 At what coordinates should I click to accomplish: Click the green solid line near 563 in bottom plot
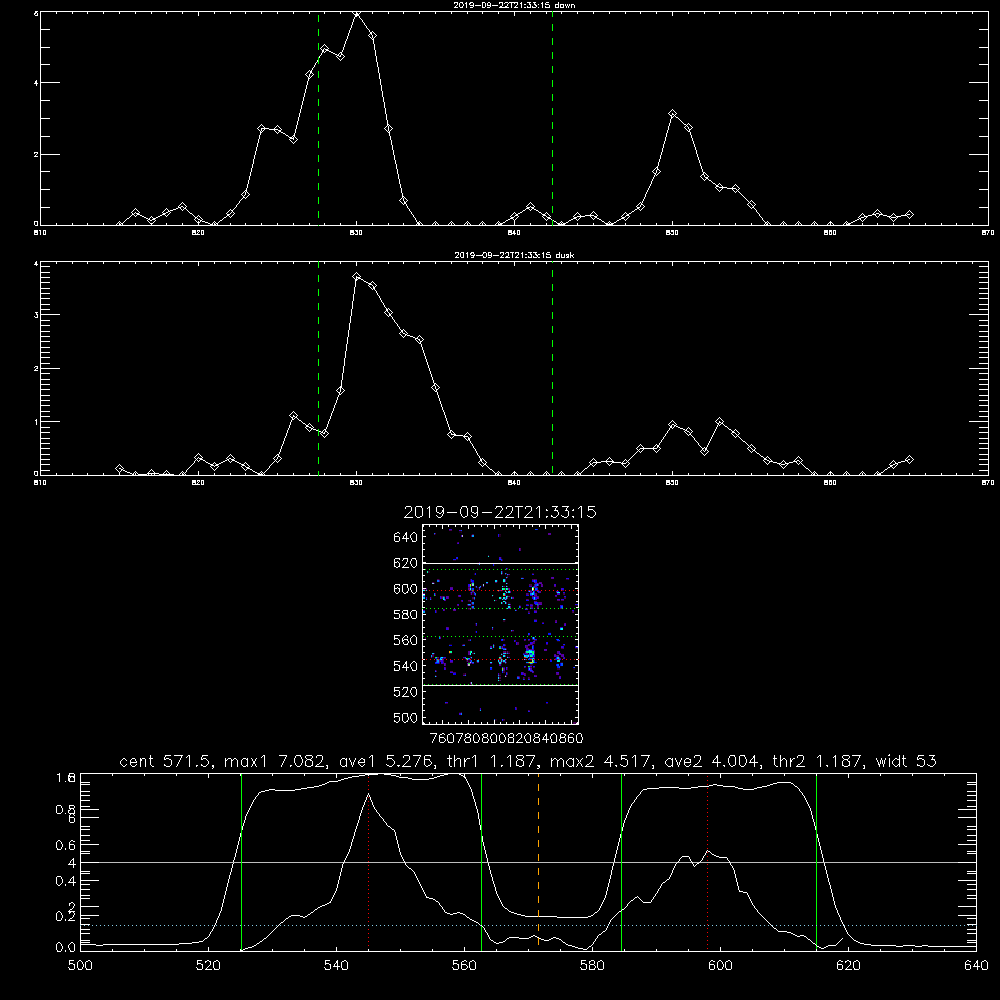[x=482, y=862]
